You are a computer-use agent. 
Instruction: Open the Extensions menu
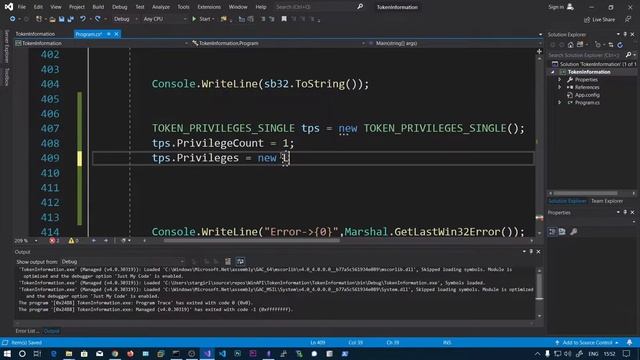209,7
